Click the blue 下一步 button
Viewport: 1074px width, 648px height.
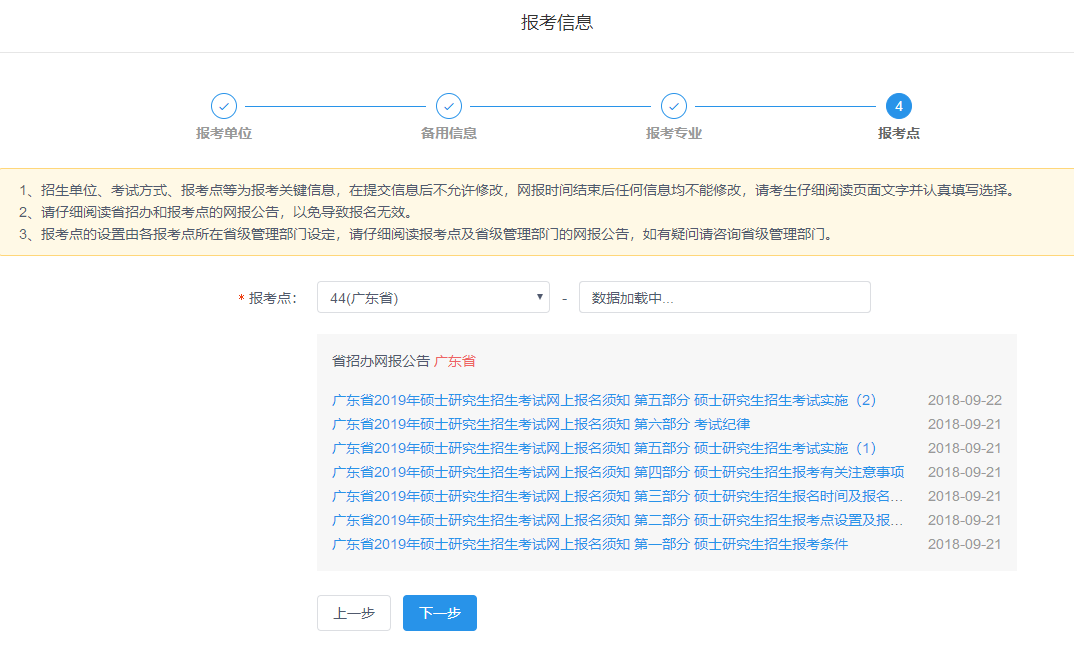point(440,613)
